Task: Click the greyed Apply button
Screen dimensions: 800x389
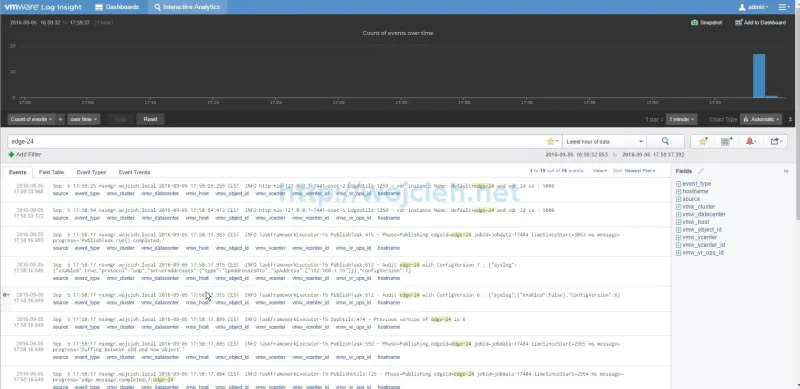Action: pyautogui.click(x=121, y=119)
